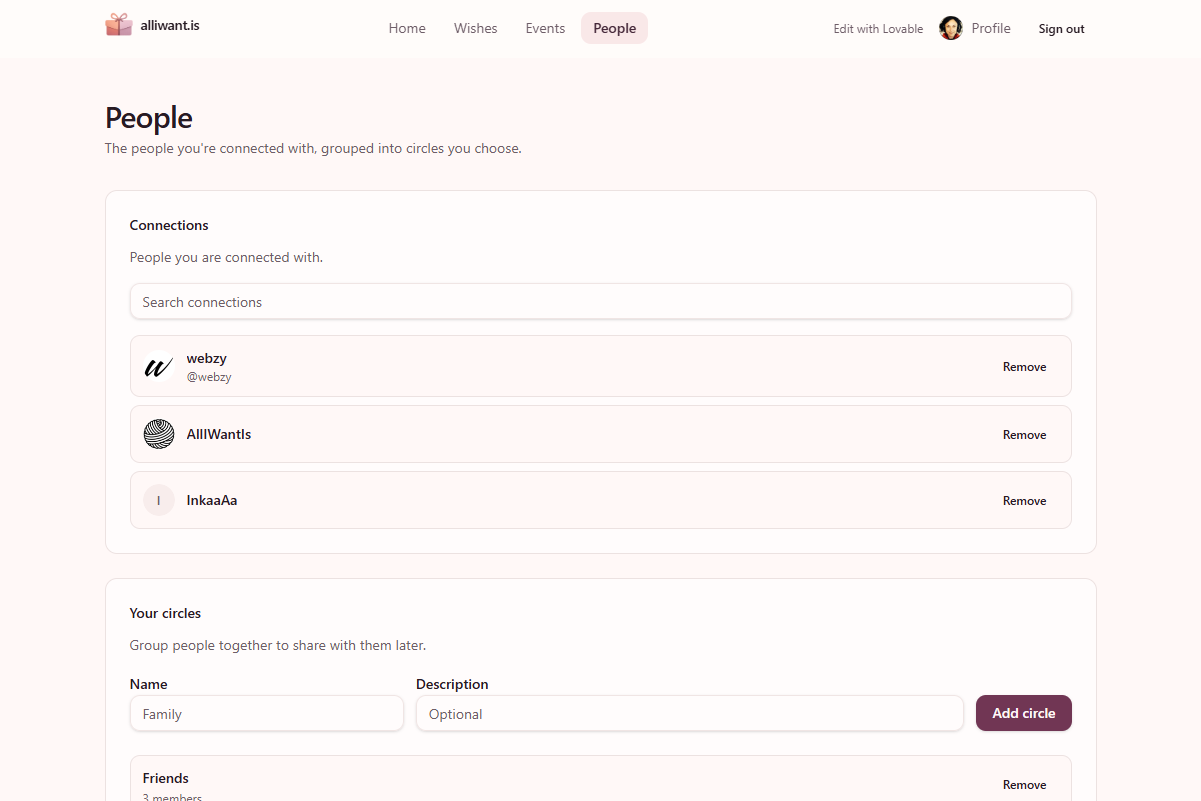Image resolution: width=1201 pixels, height=801 pixels.
Task: Click the alliwant.is gift box logo
Action: coord(119,25)
